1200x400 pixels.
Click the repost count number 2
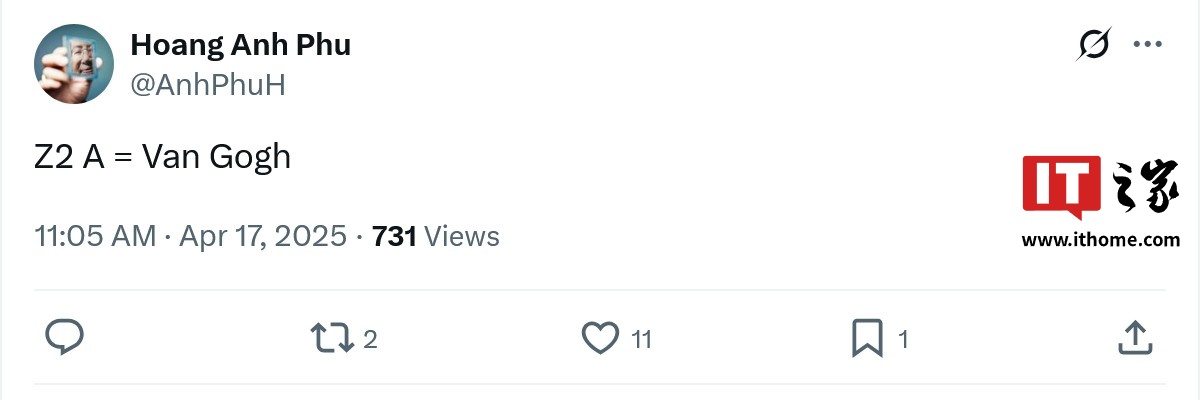(x=370, y=340)
